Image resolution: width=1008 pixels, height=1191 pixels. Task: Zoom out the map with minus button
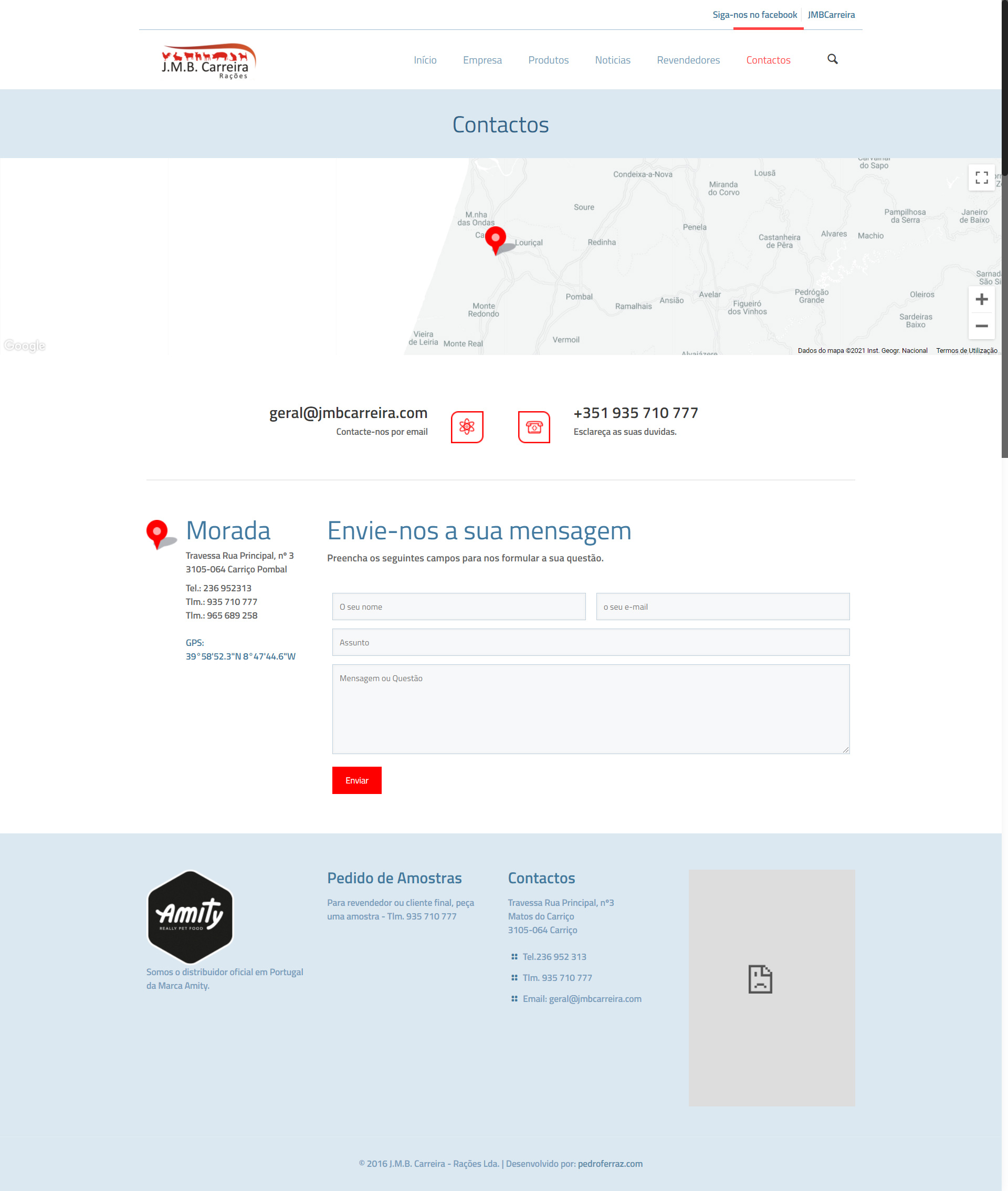pyautogui.click(x=981, y=326)
